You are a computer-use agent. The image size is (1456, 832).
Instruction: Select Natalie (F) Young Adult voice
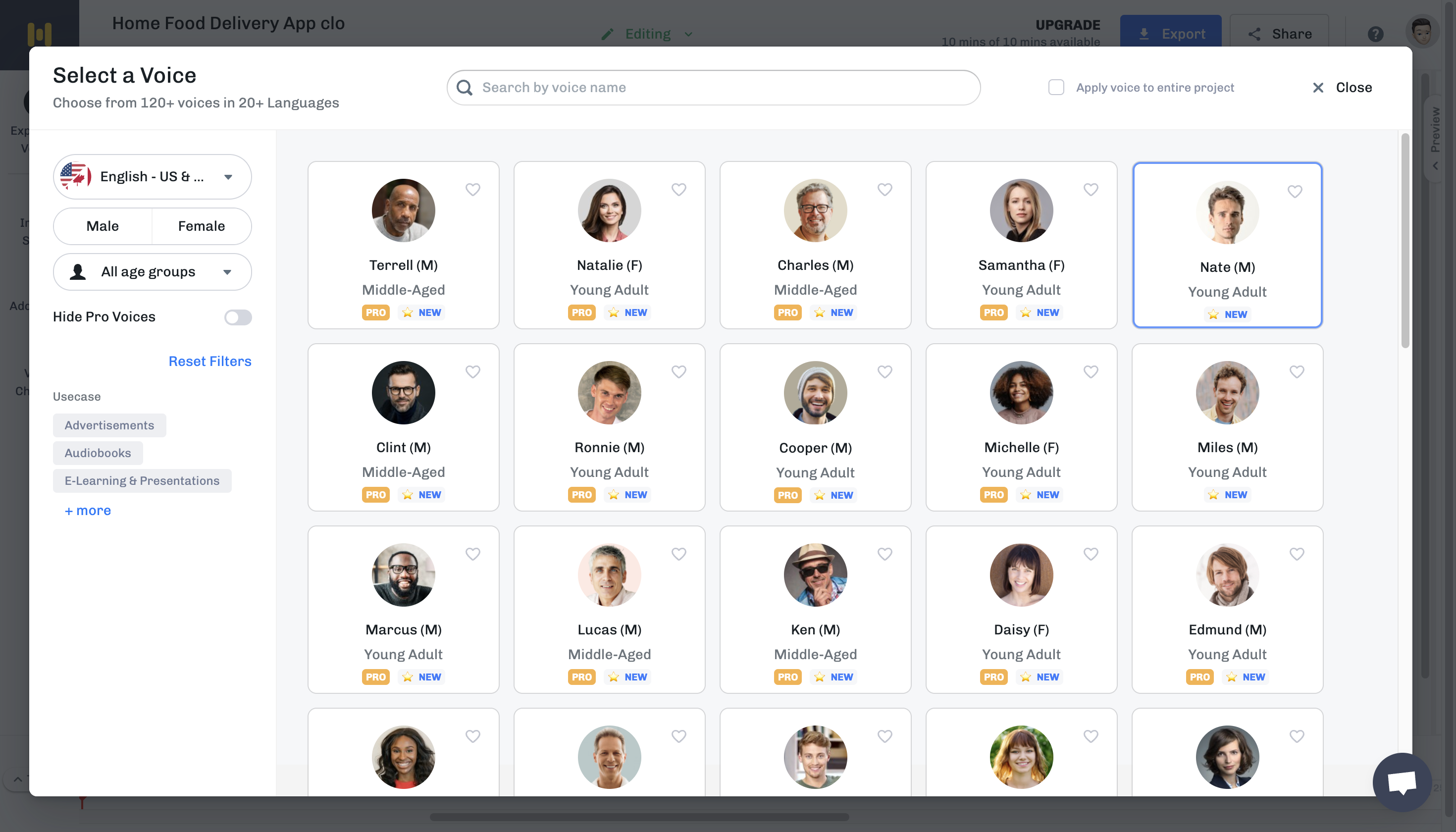[x=609, y=244]
